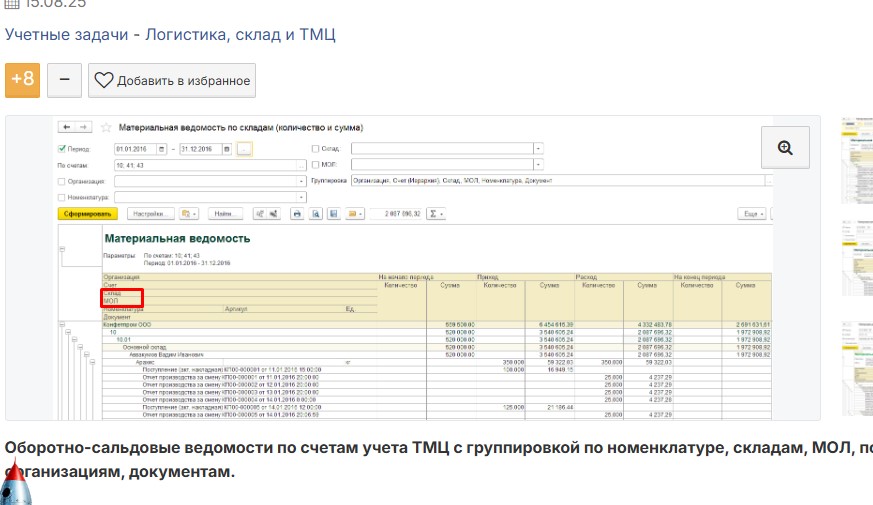The height and width of the screenshot is (505, 873).
Task: Open the Настройки... button
Action: pyautogui.click(x=150, y=214)
